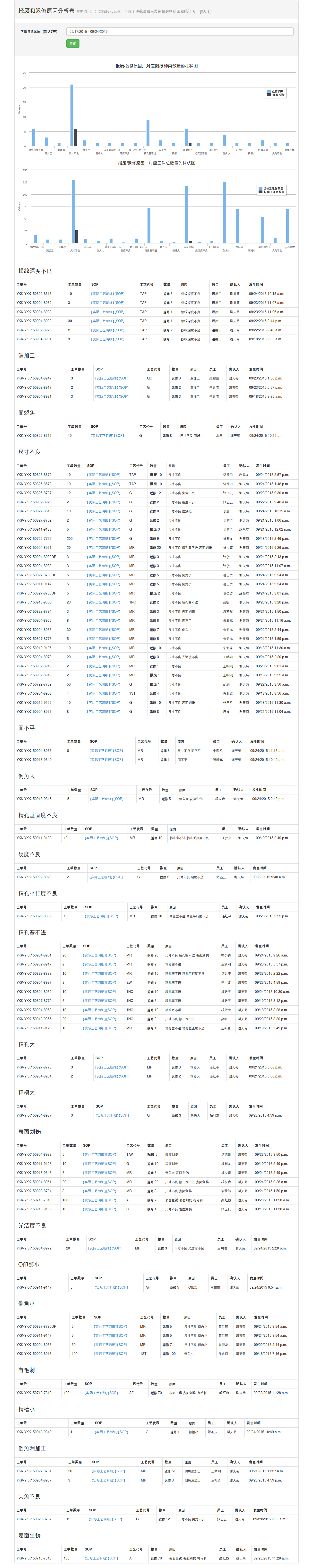Click the green 查询 button
Screen dimensions: 313x1568
[x=72, y=43]
